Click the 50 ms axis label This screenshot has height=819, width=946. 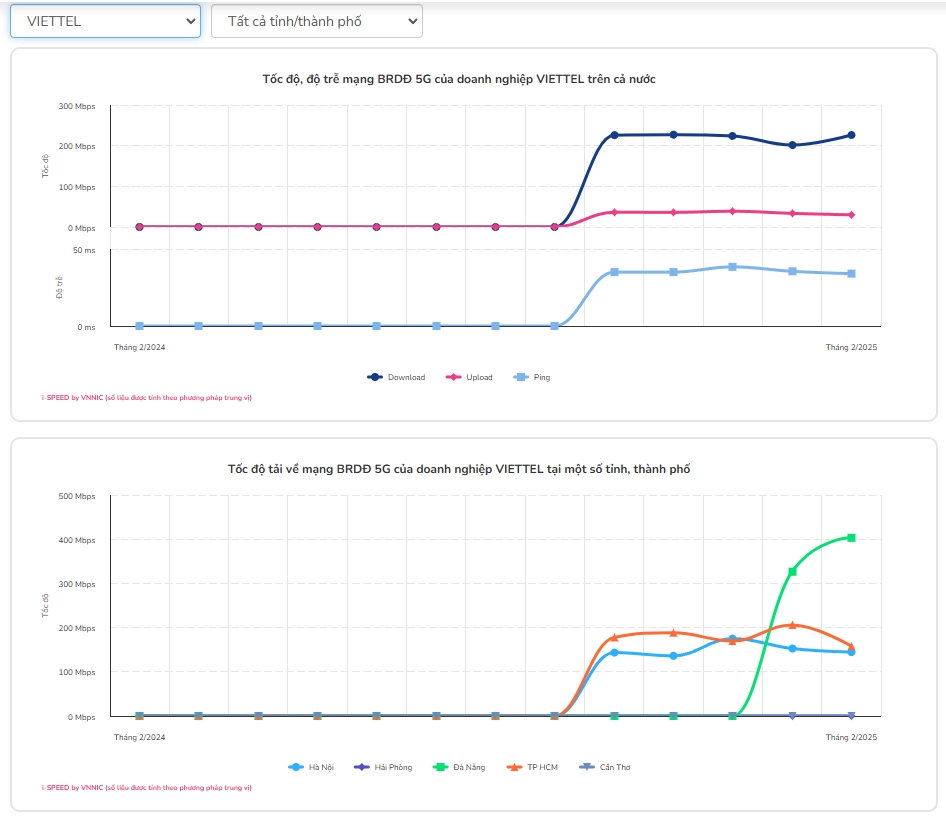pos(84,250)
